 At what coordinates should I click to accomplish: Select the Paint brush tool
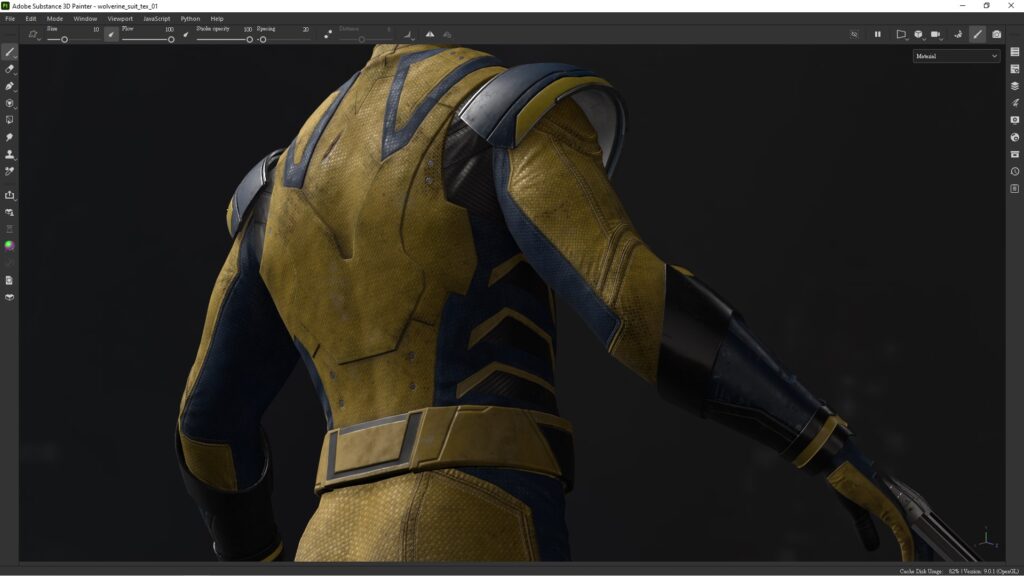pyautogui.click(x=9, y=51)
